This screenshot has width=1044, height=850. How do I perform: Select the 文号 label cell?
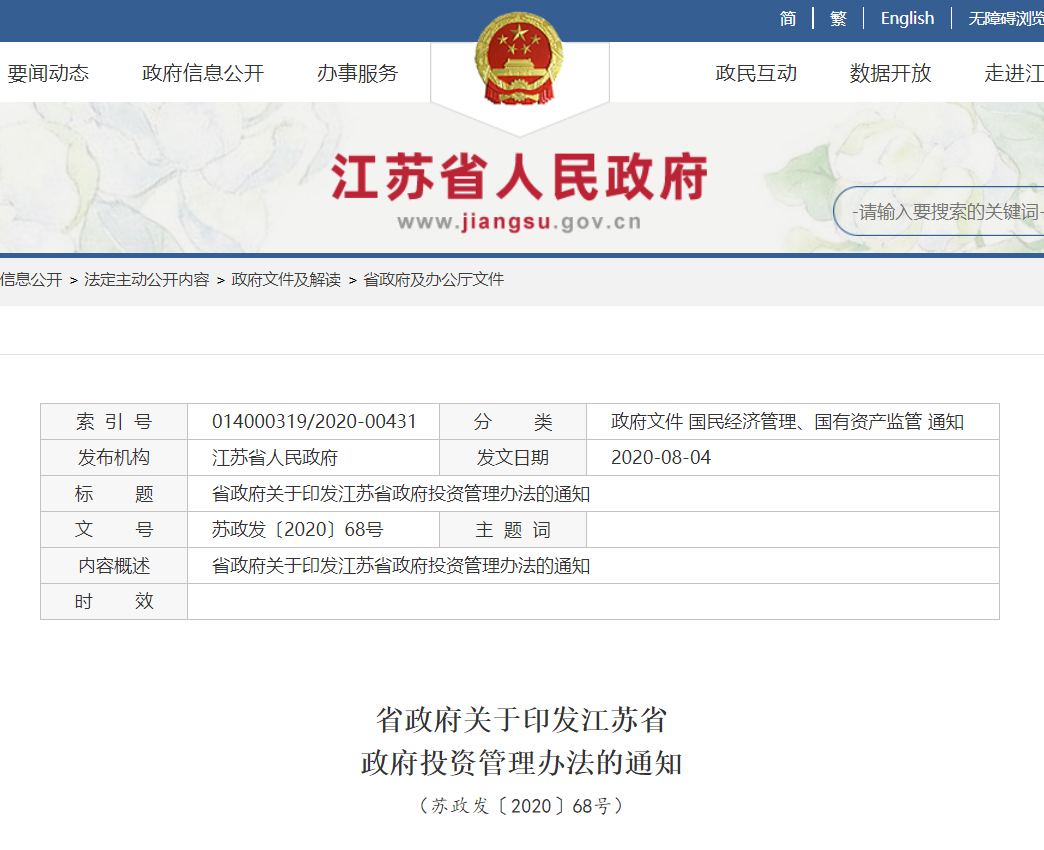114,529
